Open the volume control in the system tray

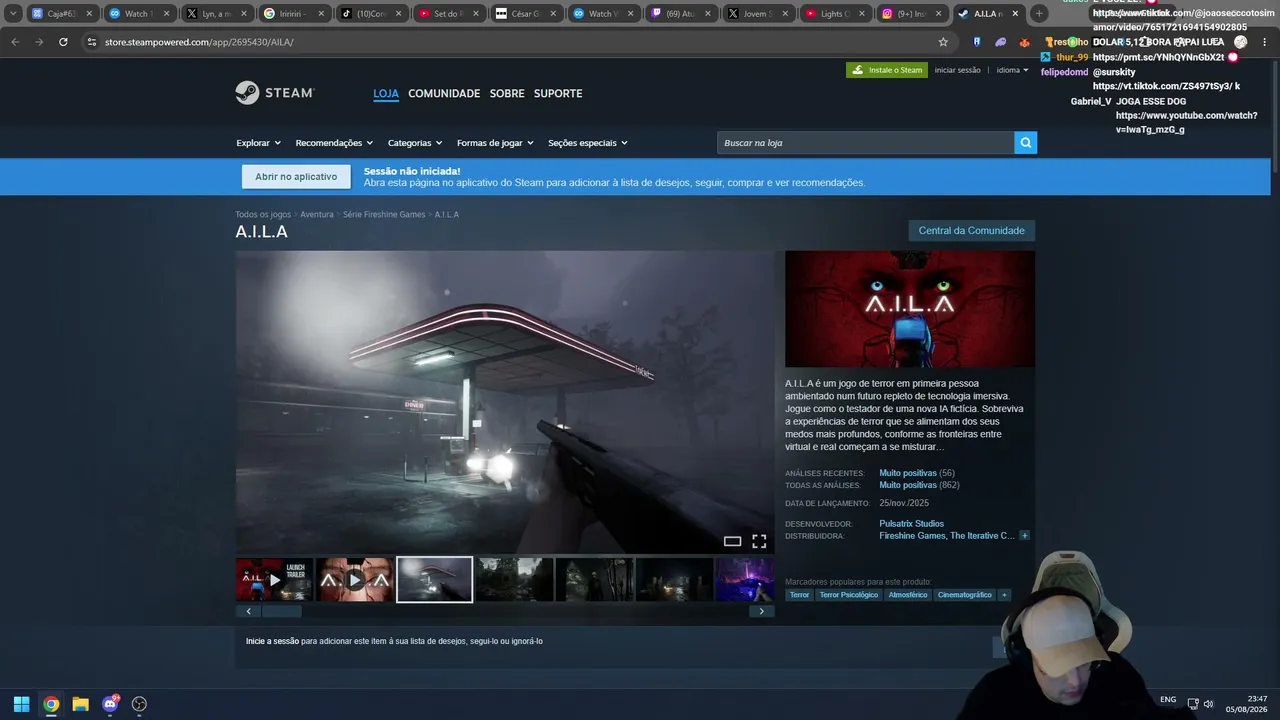point(1208,704)
